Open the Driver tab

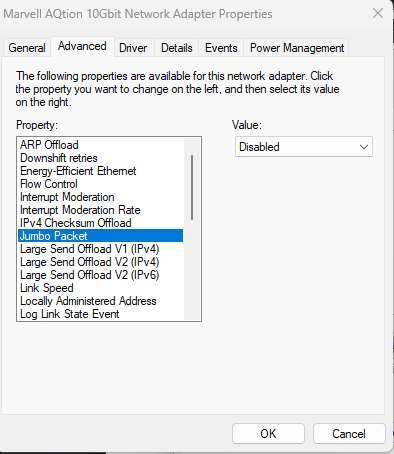(133, 48)
